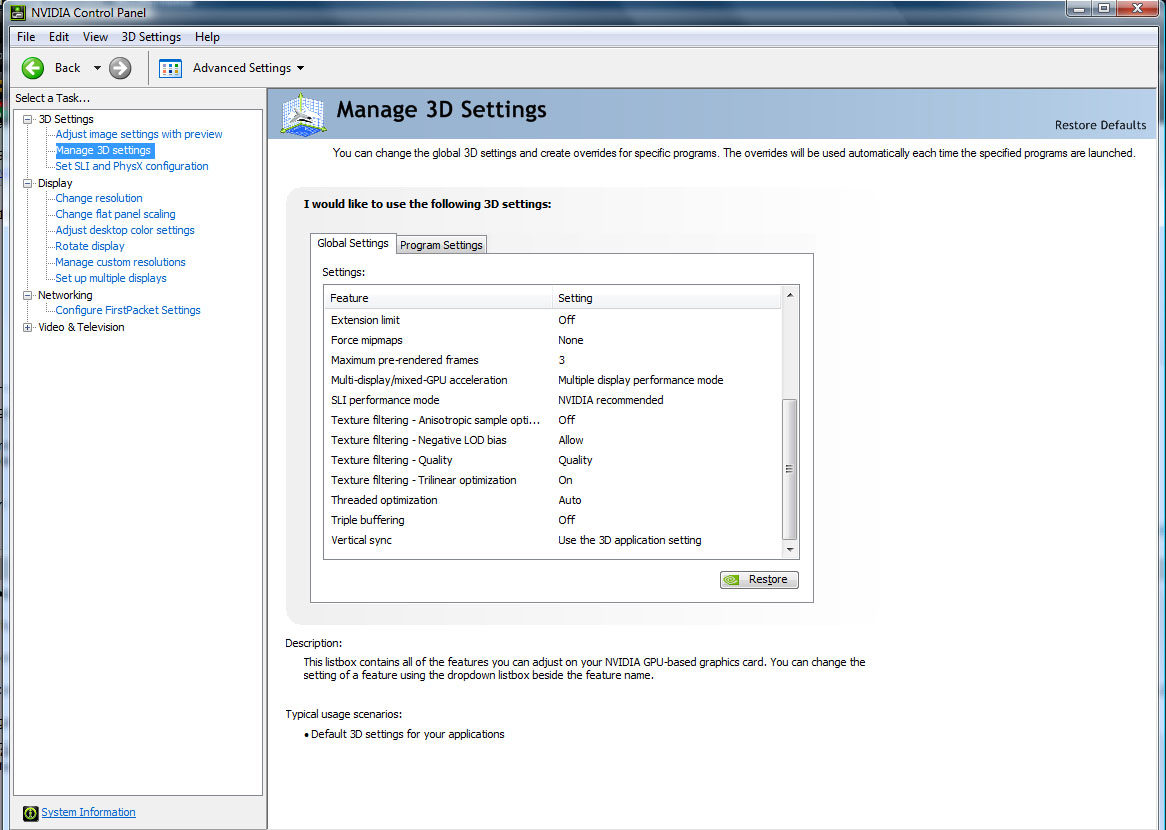
Task: Open the 3D Settings menu
Action: click(x=151, y=36)
